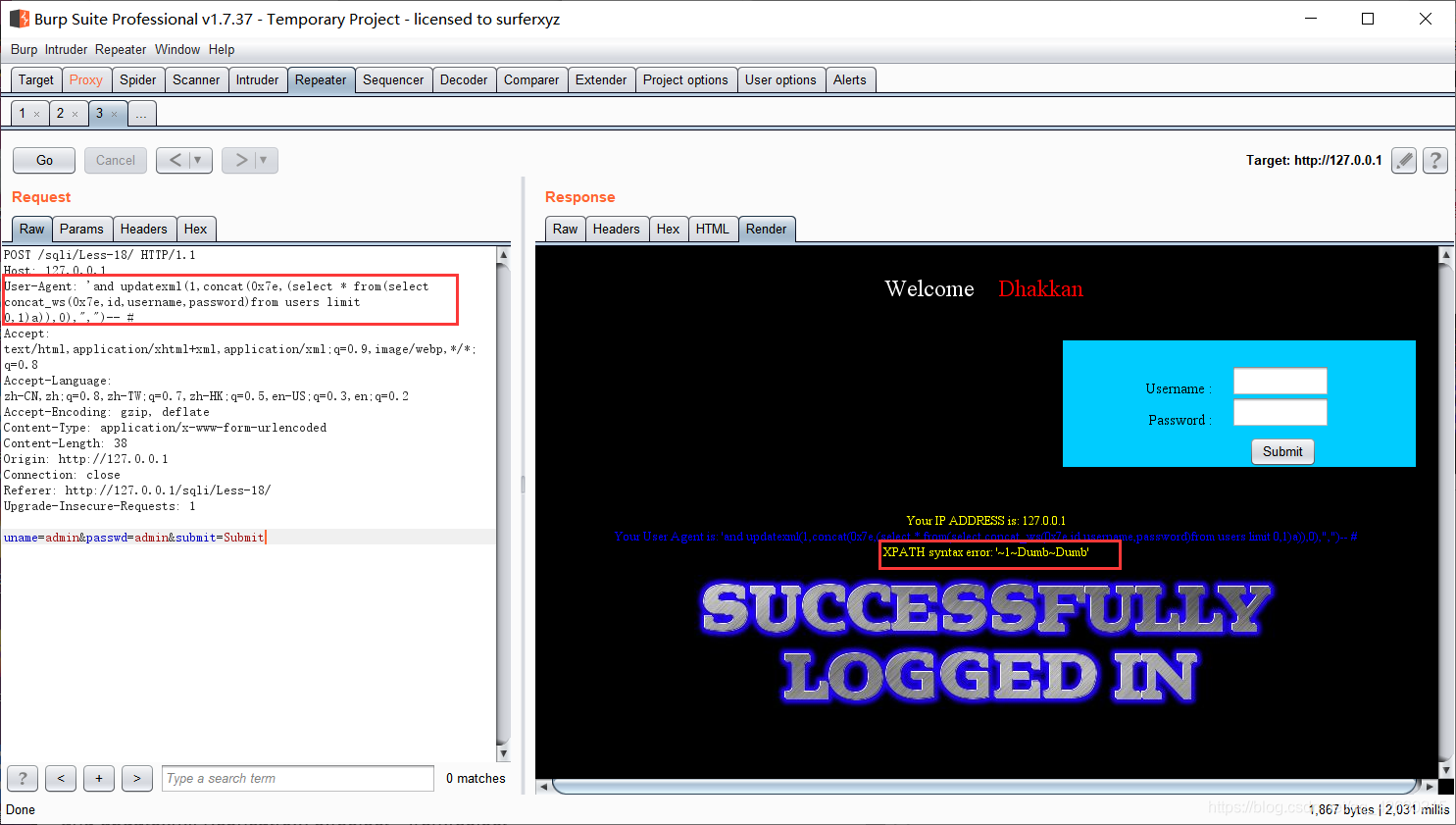1456x825 pixels.
Task: Click the response vertical scrollbar
Action: [1445, 512]
